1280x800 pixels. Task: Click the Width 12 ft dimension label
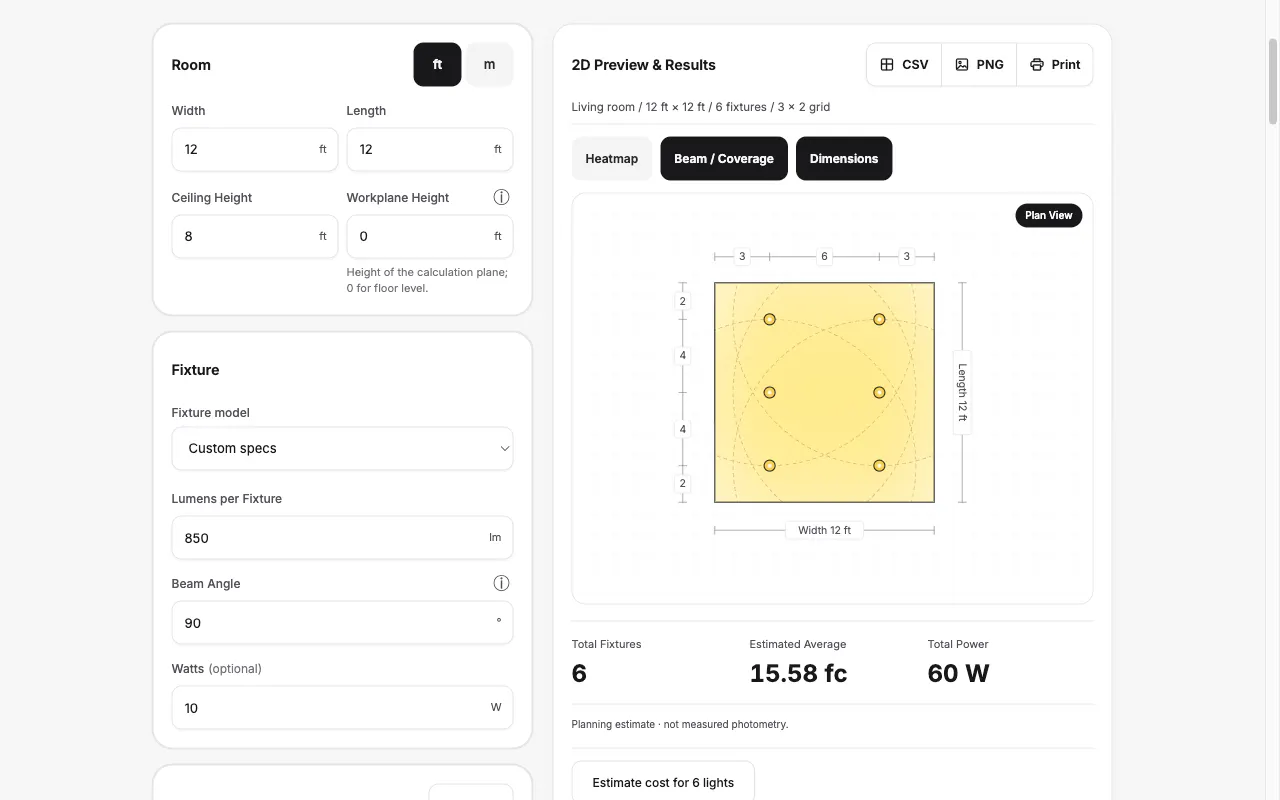click(824, 530)
